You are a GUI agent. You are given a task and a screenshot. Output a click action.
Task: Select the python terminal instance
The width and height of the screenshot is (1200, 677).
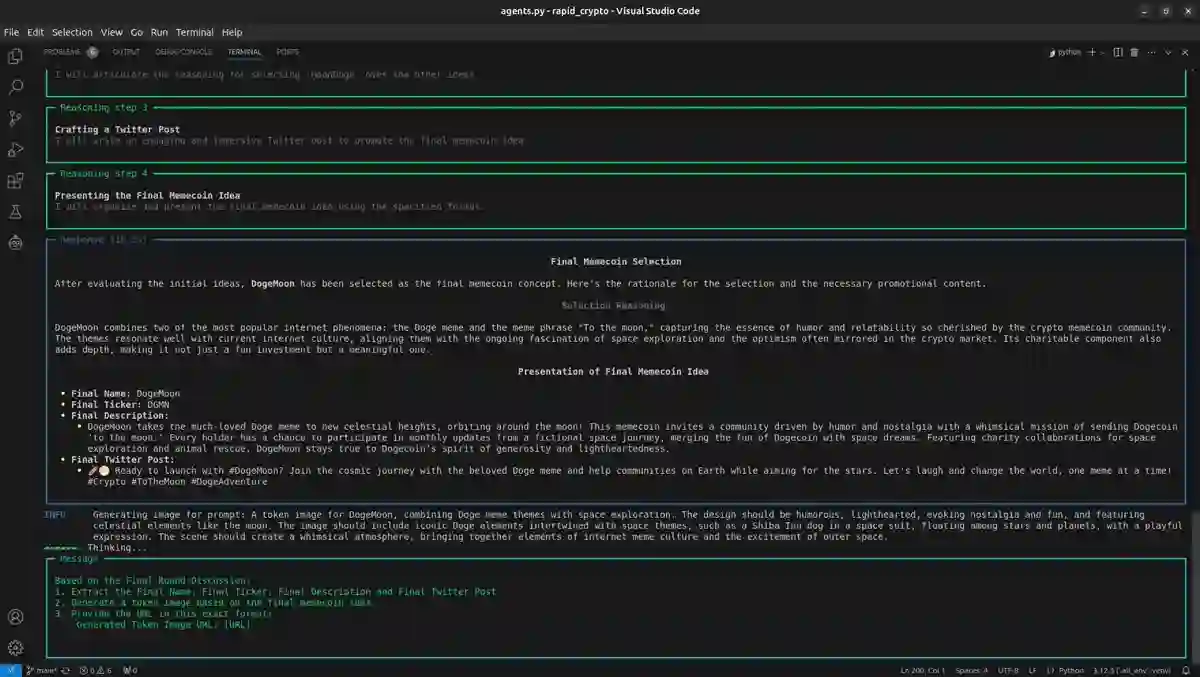1064,52
